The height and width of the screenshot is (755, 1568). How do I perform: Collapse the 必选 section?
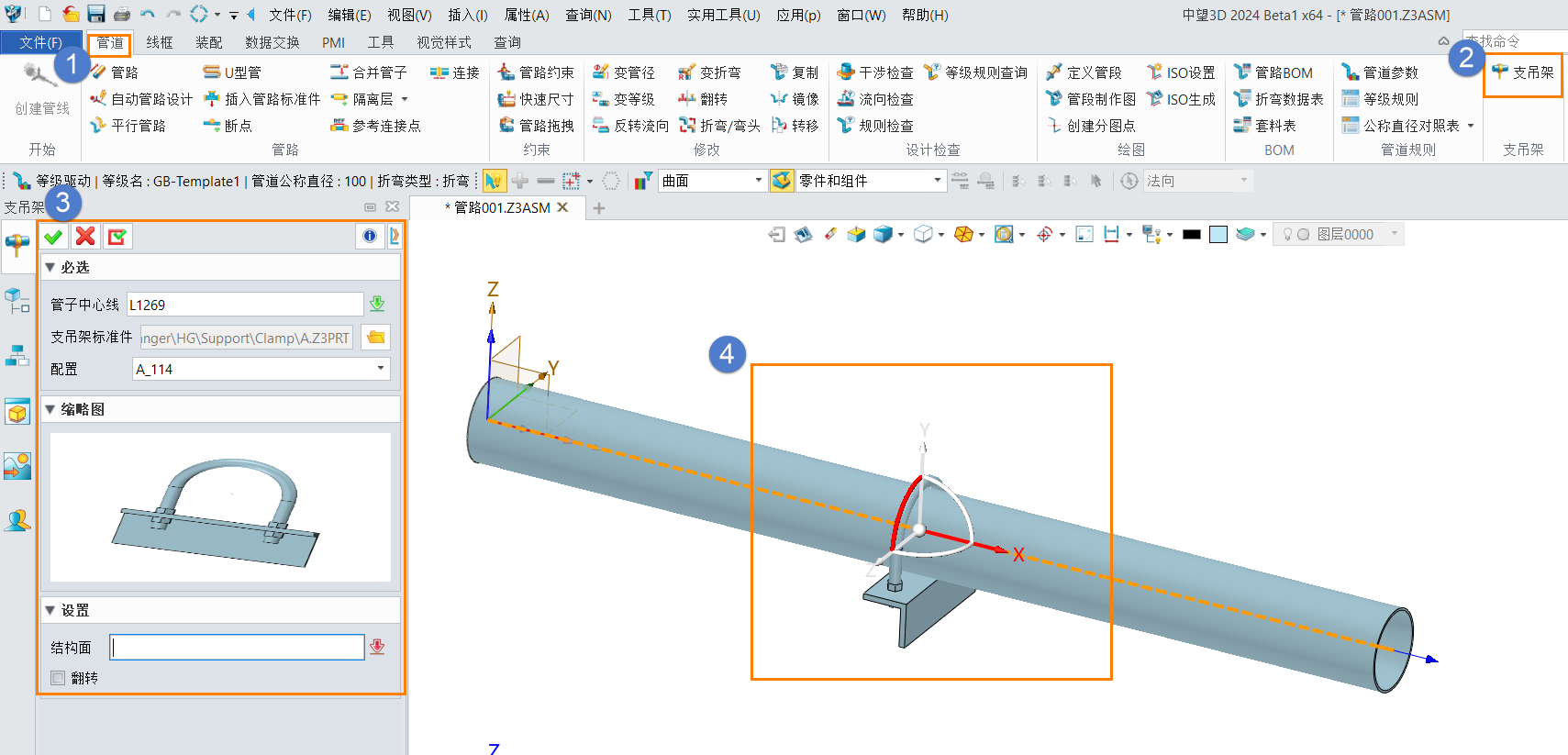(50, 267)
